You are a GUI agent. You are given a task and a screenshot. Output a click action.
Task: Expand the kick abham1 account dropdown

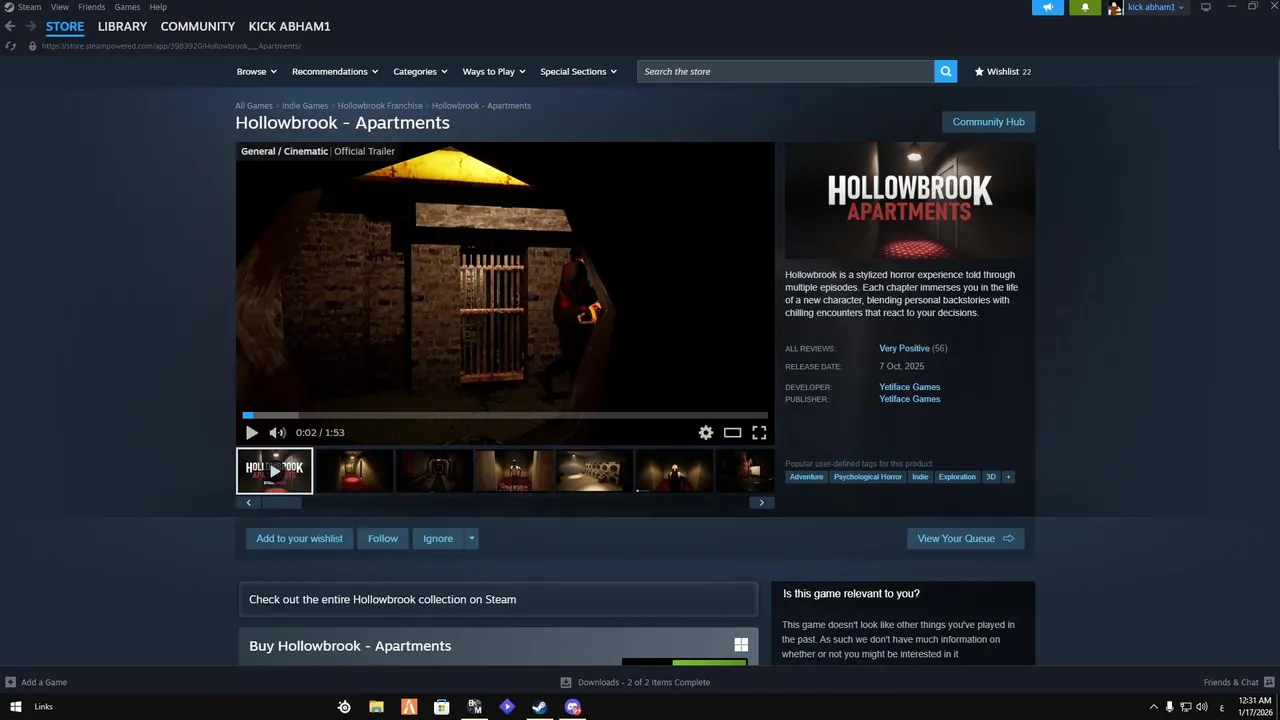pos(1155,7)
